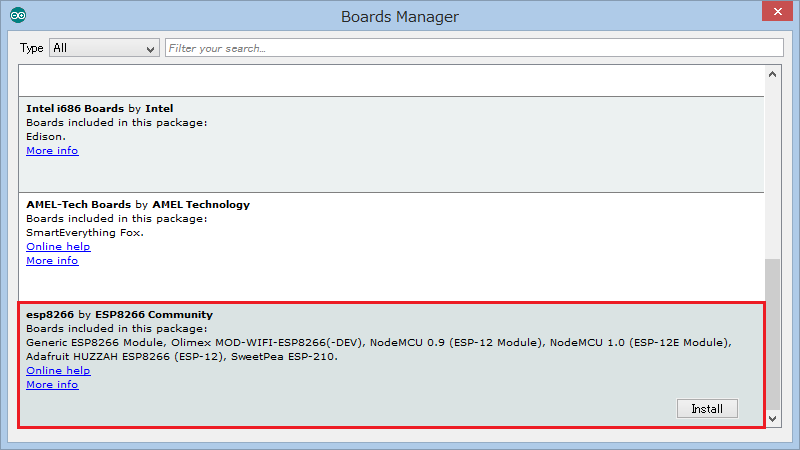Open More info link for AMEL-Tech Boards

52,260
